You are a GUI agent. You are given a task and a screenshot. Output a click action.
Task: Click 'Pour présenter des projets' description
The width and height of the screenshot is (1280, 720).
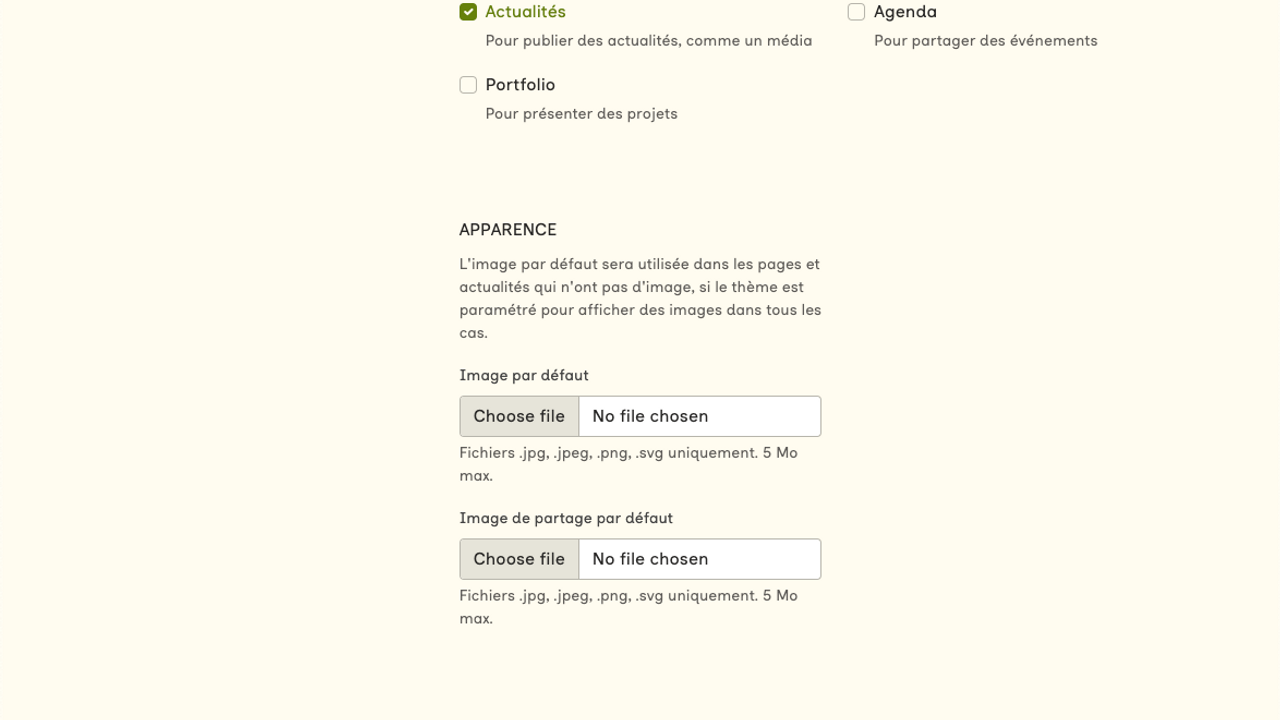coord(581,114)
